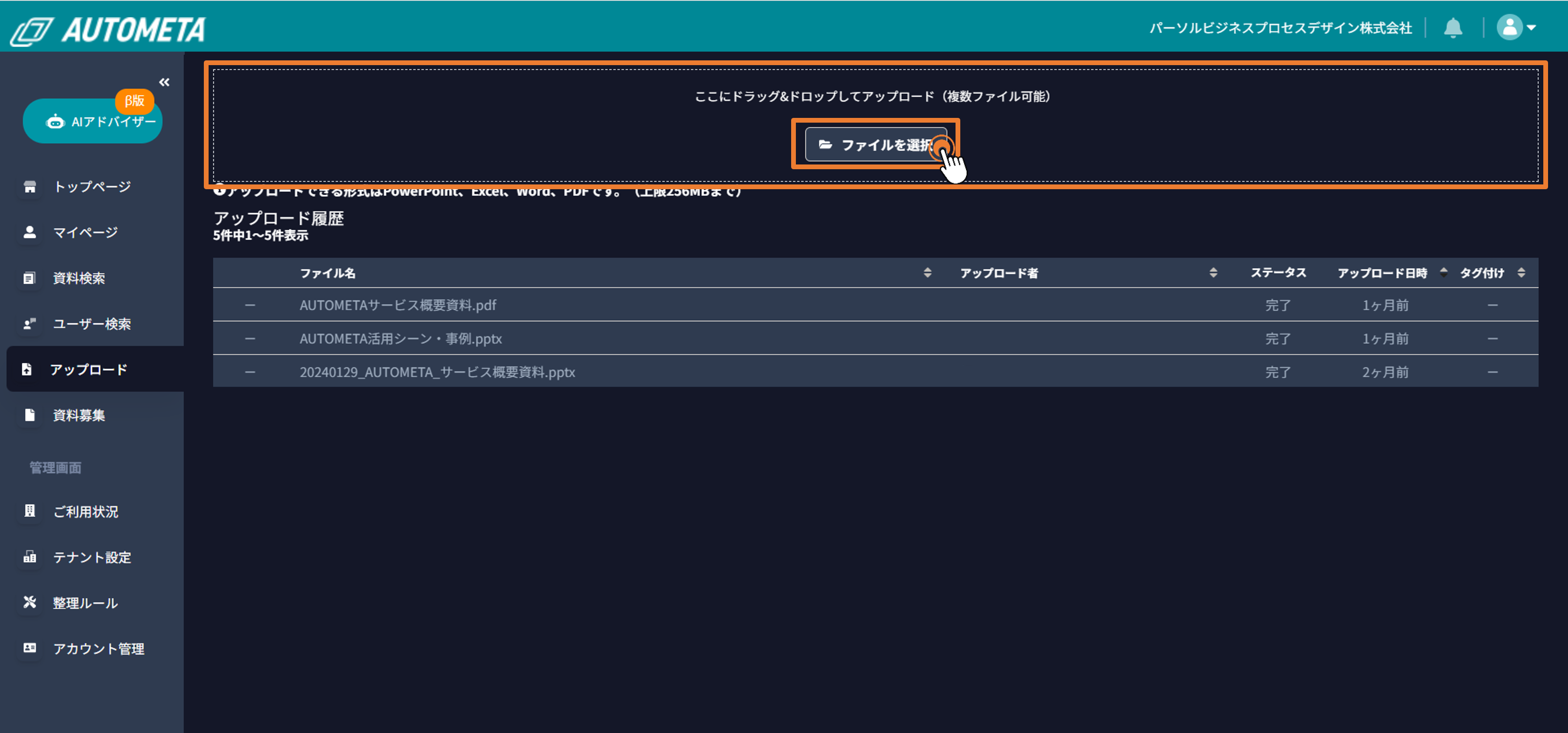Select AUTOMETA活用シーン・事例.pptx file name
Viewport: 1568px width, 733px height.
pyautogui.click(x=401, y=338)
